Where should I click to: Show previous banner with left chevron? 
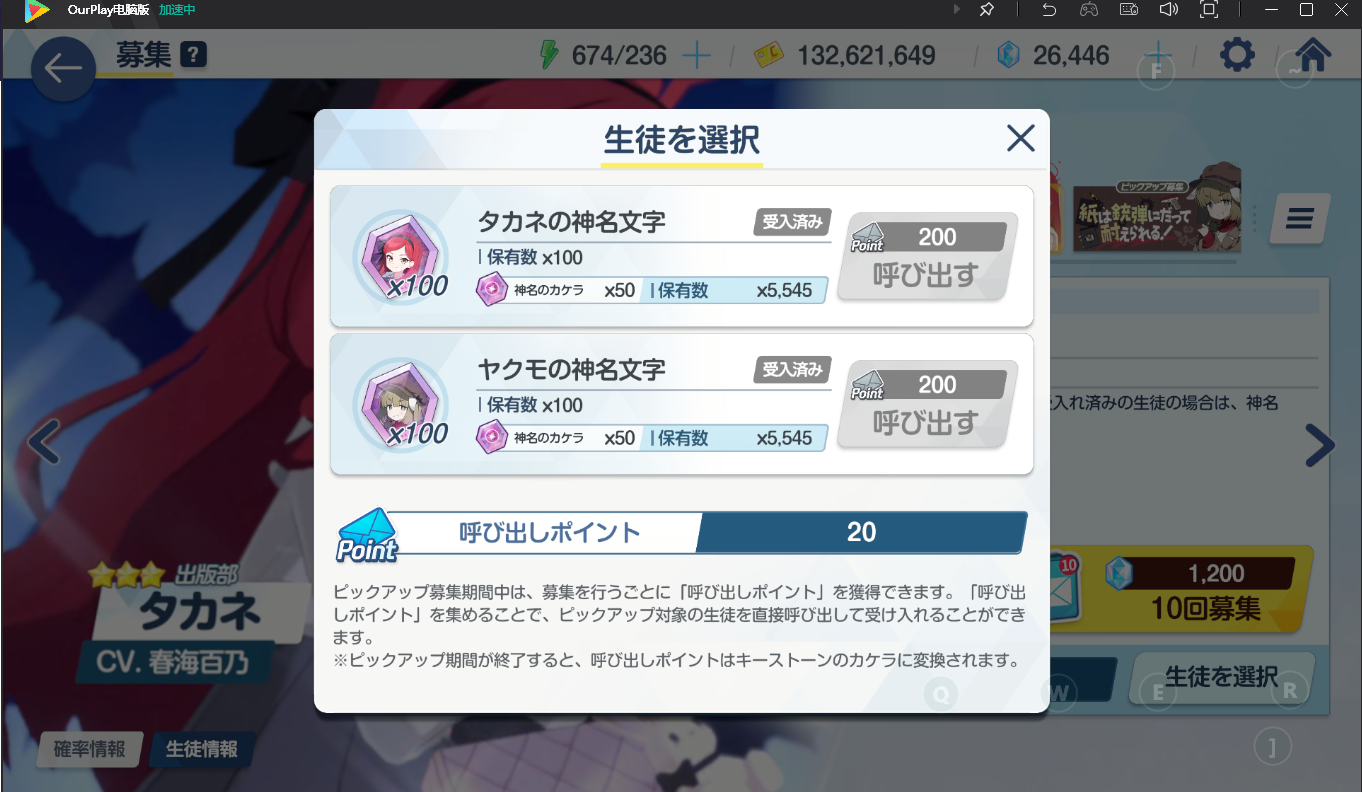coord(44,441)
